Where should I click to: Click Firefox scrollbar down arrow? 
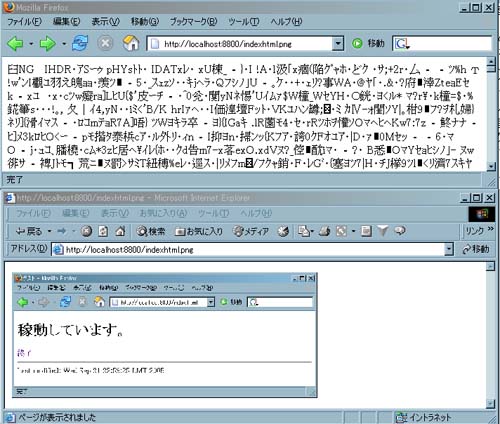point(491,166)
